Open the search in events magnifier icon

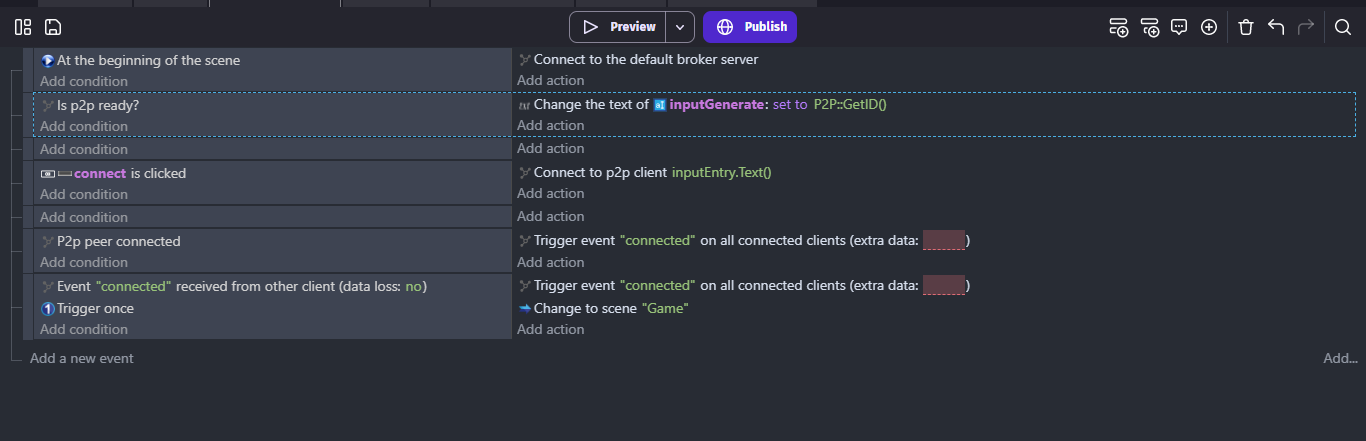pyautogui.click(x=1343, y=27)
